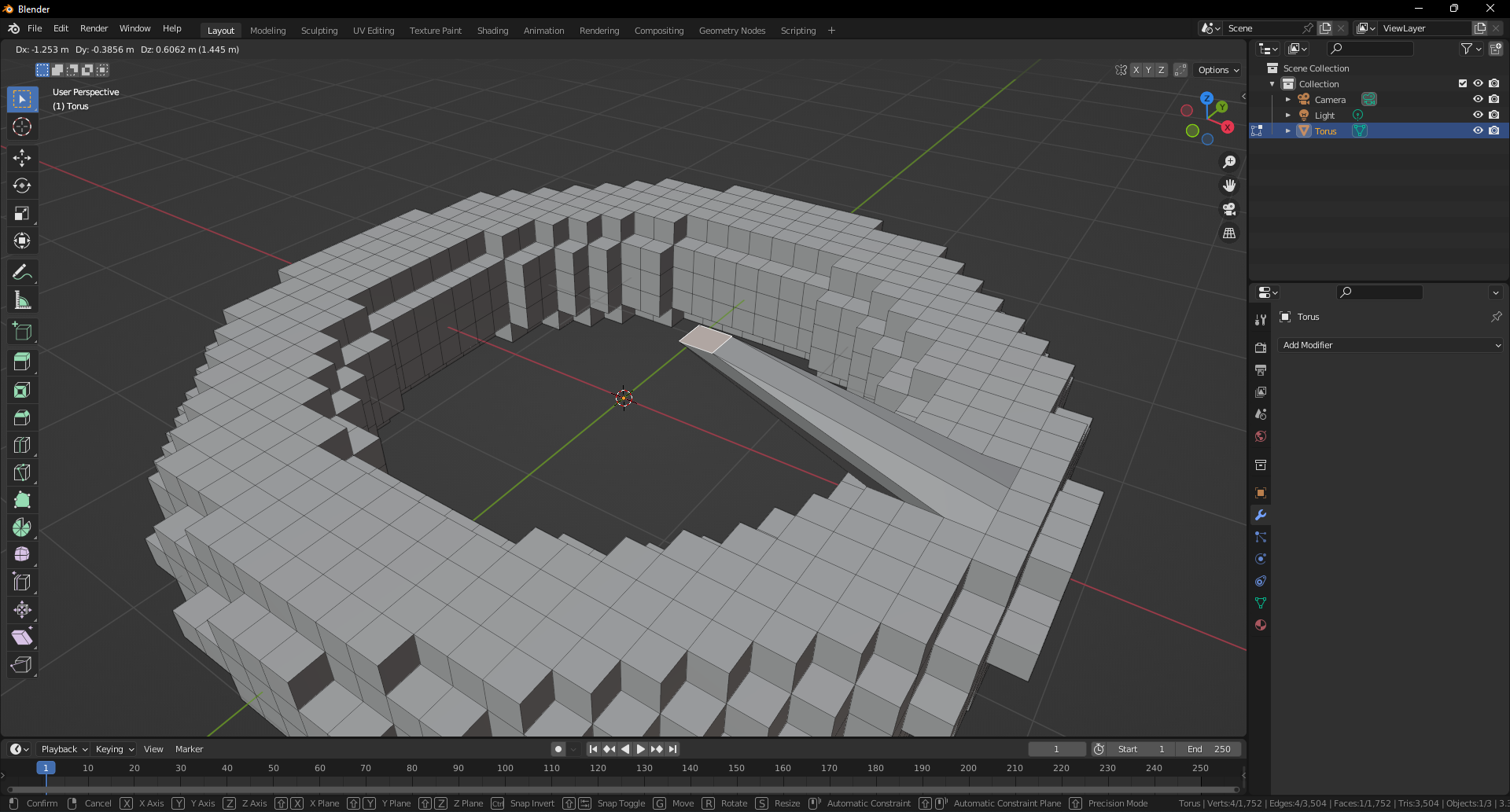
Task: Open the Add Modifier dropdown
Action: click(x=1390, y=345)
